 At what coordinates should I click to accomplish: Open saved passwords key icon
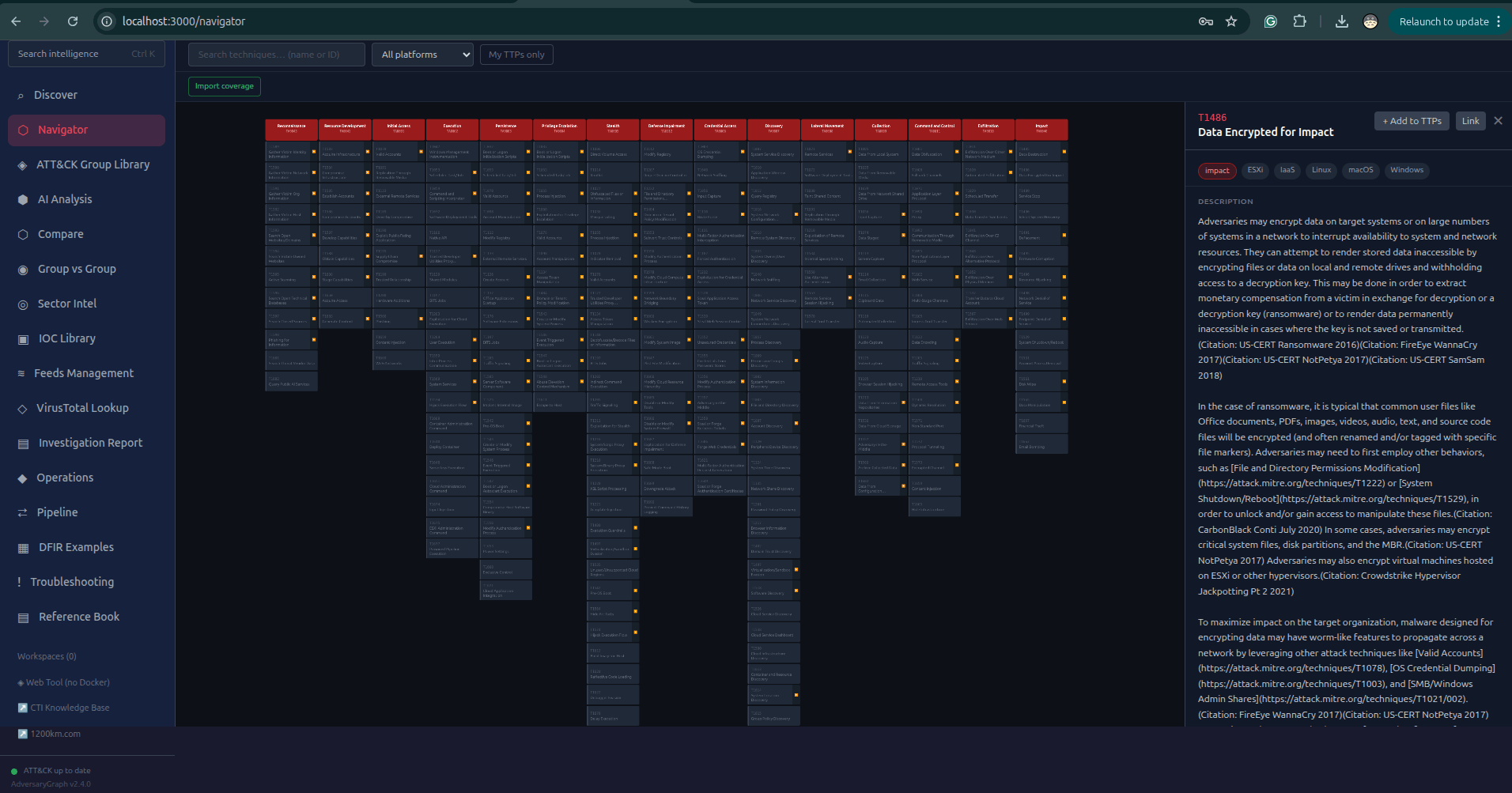(x=1206, y=21)
